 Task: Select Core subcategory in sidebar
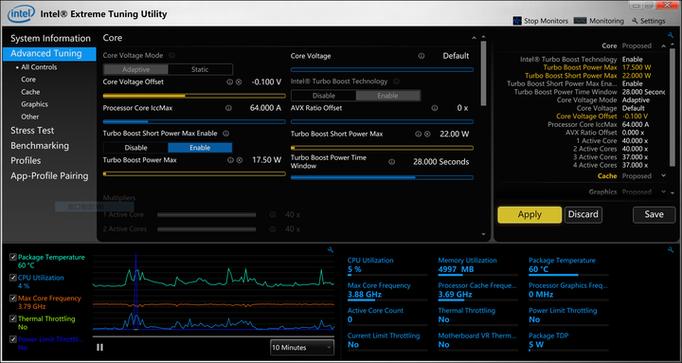pos(28,80)
